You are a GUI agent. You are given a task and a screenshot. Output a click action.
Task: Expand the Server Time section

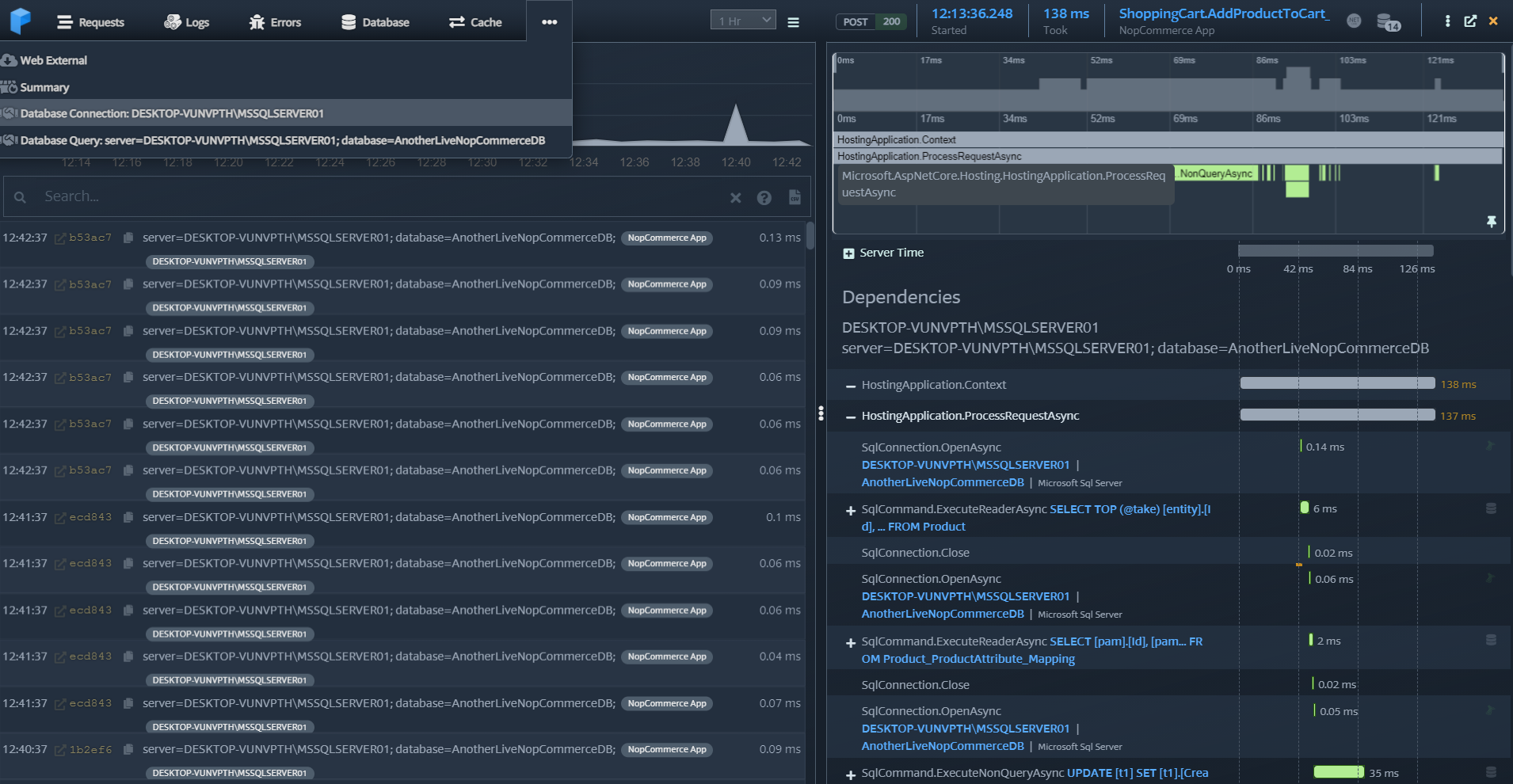click(848, 253)
